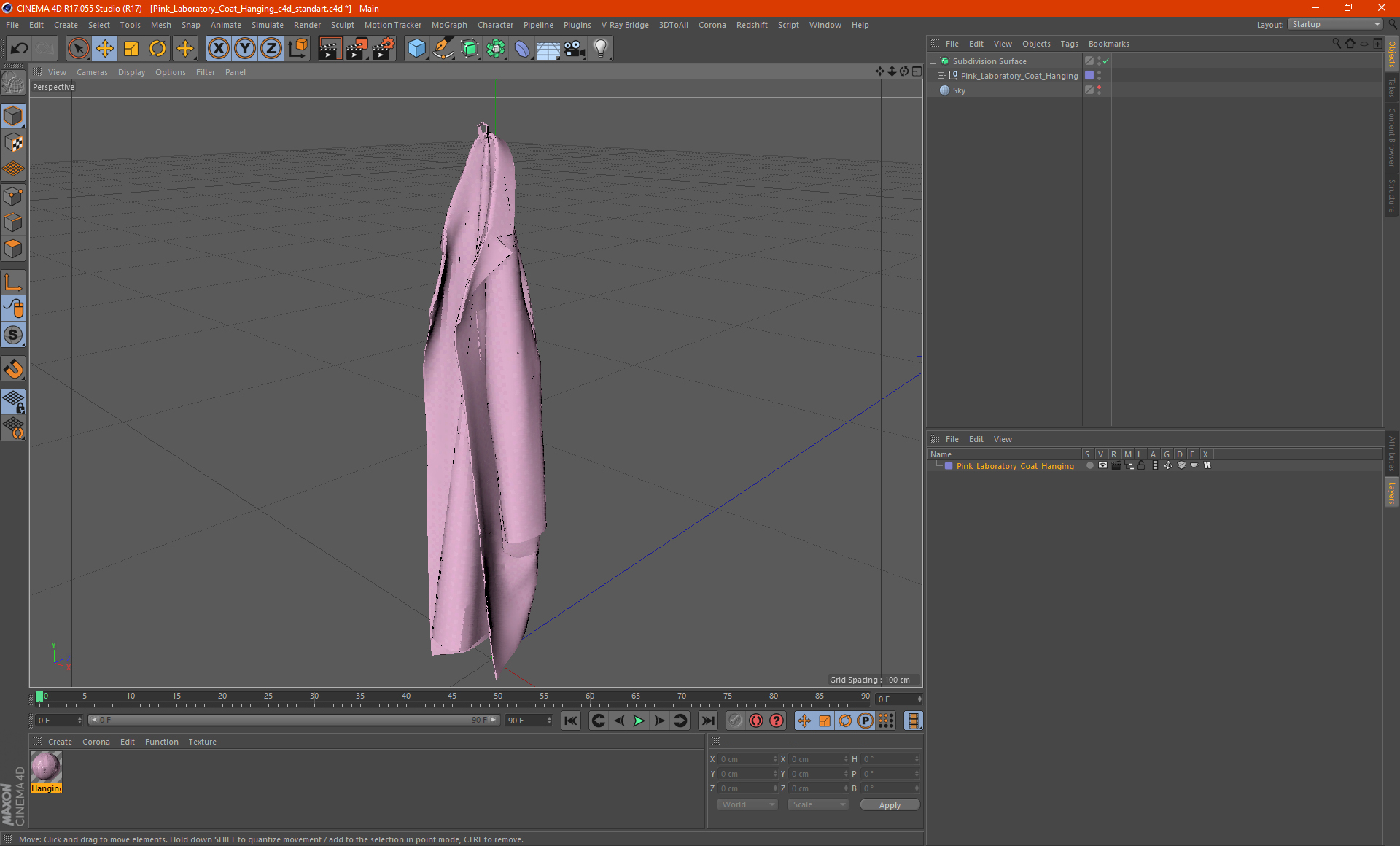Switch to Edges mode
This screenshot has height=846, width=1400.
(x=13, y=222)
